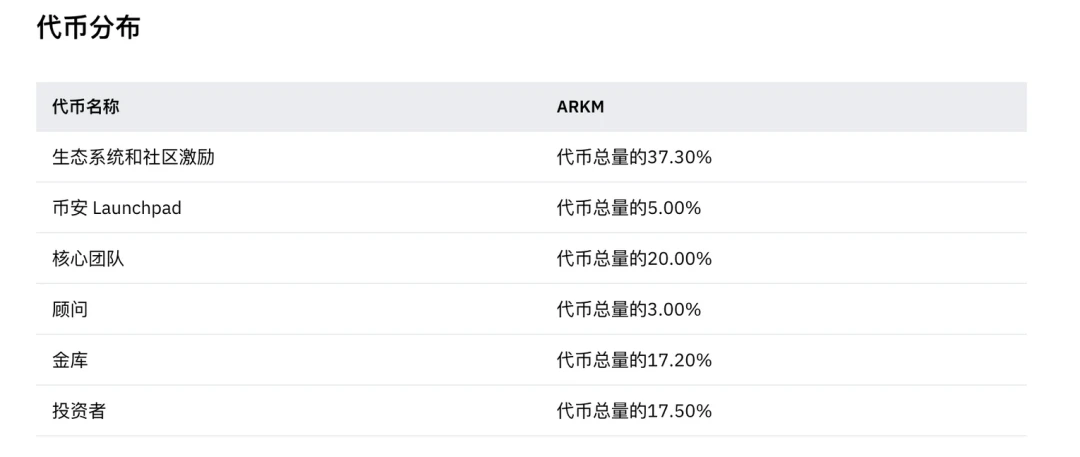
Task: Select the 金库 row label
Action: [x=70, y=360]
